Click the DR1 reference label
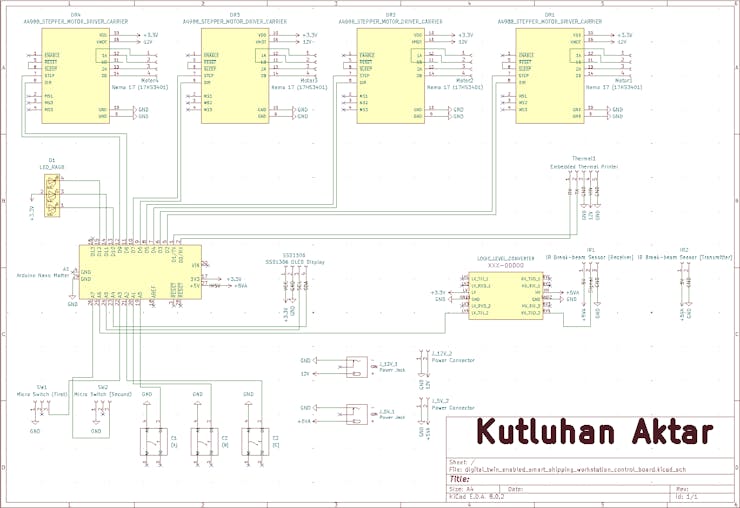Viewport: 740px width, 508px height. click(549, 15)
